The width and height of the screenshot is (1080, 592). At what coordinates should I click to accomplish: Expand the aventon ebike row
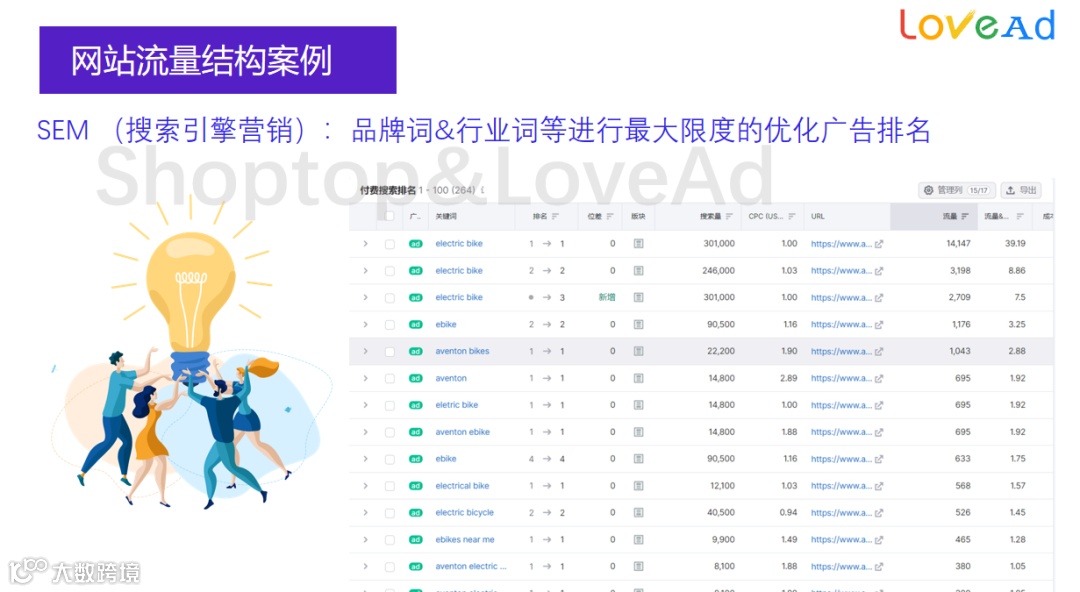tap(366, 432)
